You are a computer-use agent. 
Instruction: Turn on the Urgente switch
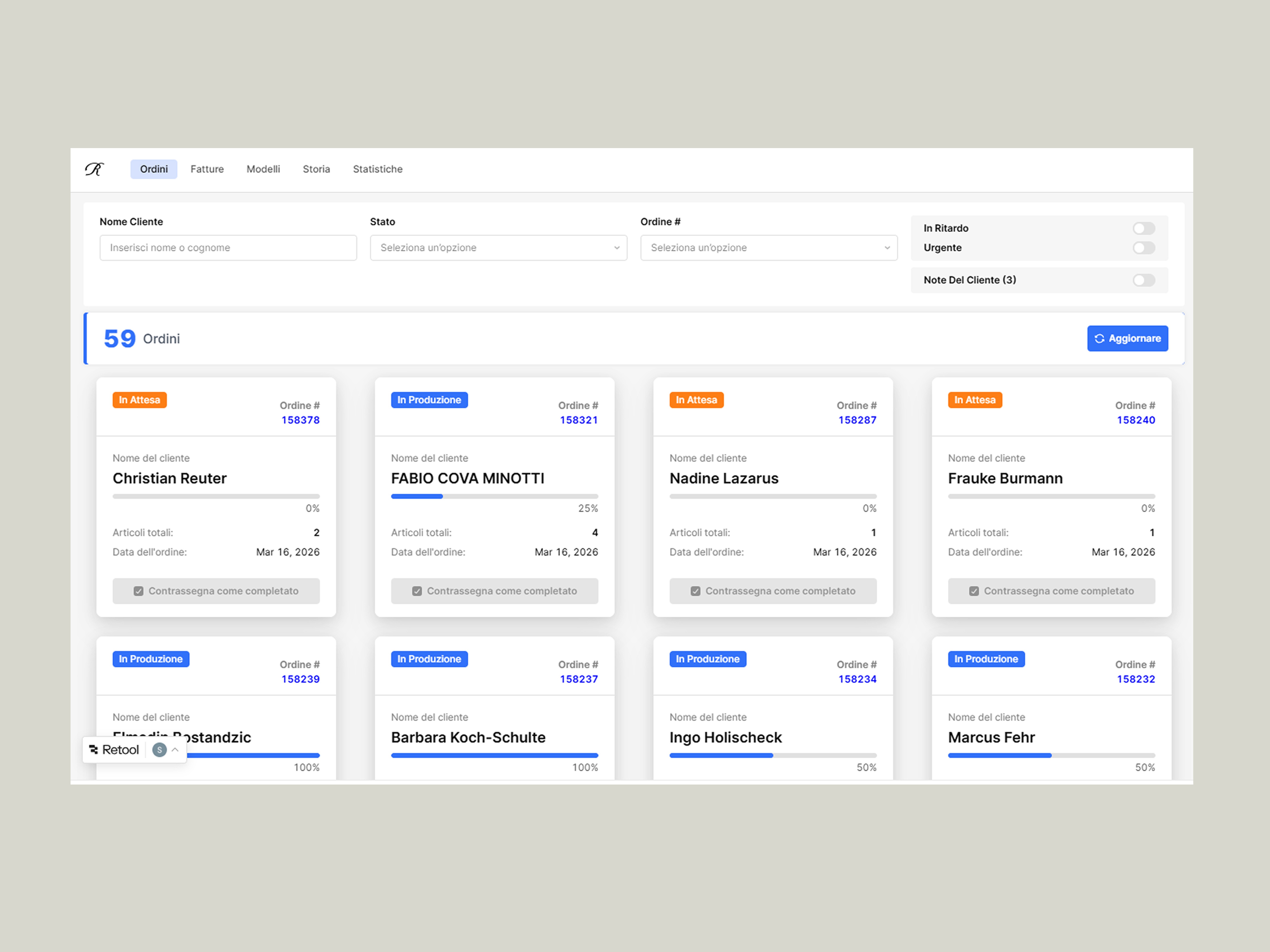point(1143,248)
